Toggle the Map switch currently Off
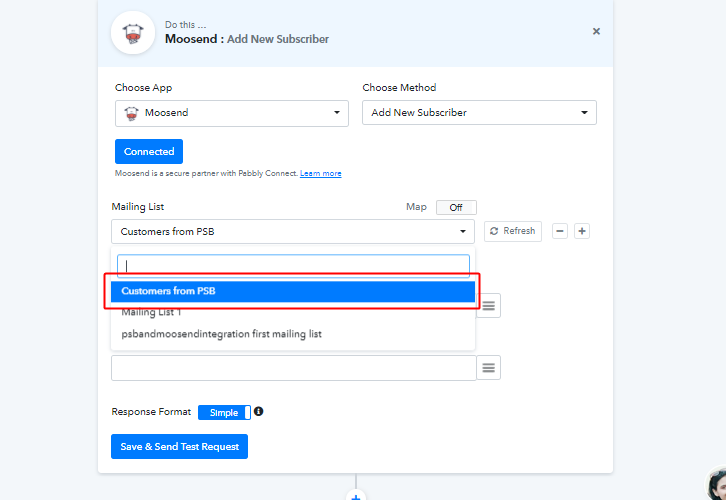726x500 pixels. pyautogui.click(x=456, y=207)
